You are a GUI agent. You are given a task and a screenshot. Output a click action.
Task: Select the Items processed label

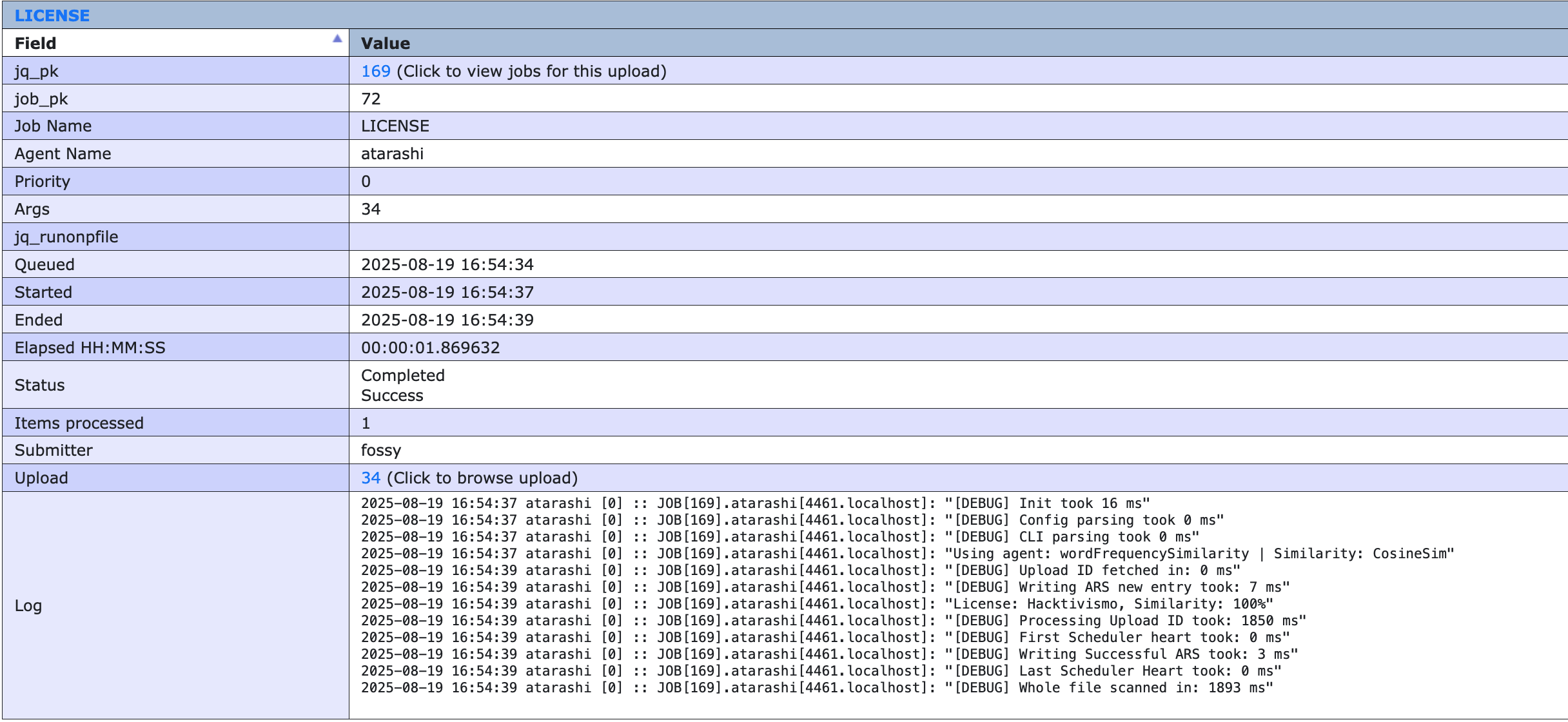coord(79,423)
